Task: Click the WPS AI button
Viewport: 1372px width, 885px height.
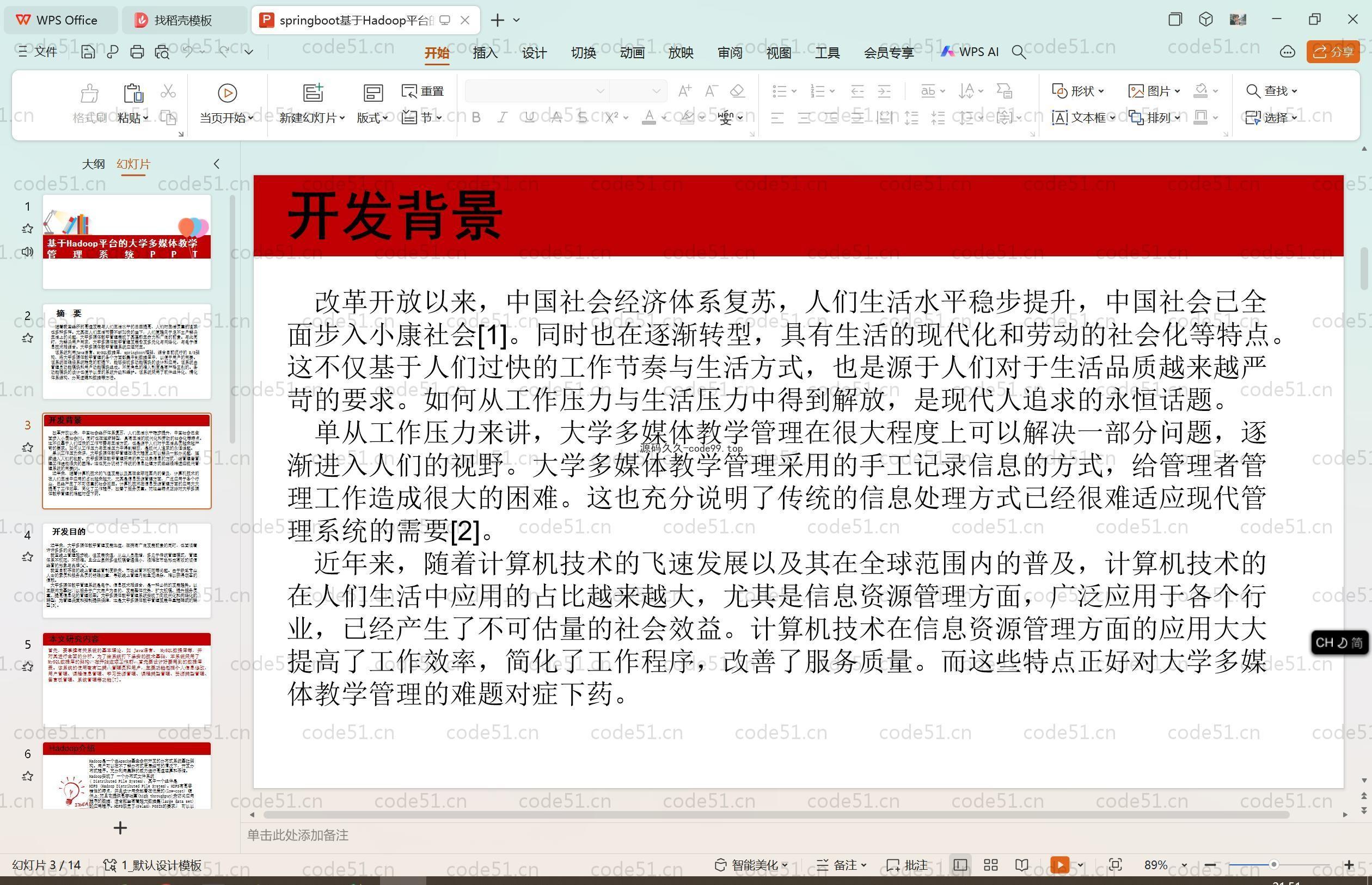Action: point(970,52)
